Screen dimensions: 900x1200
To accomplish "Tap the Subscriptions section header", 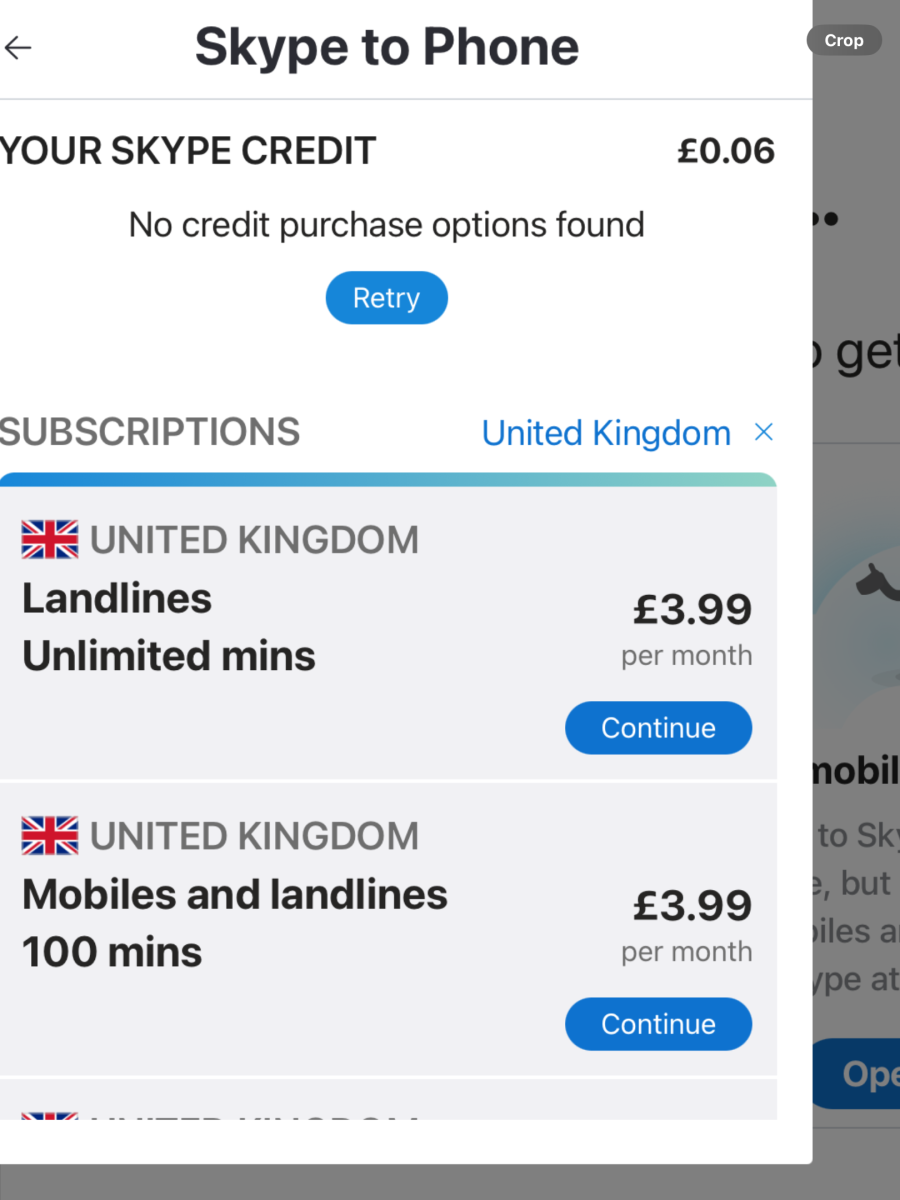I will pos(150,432).
